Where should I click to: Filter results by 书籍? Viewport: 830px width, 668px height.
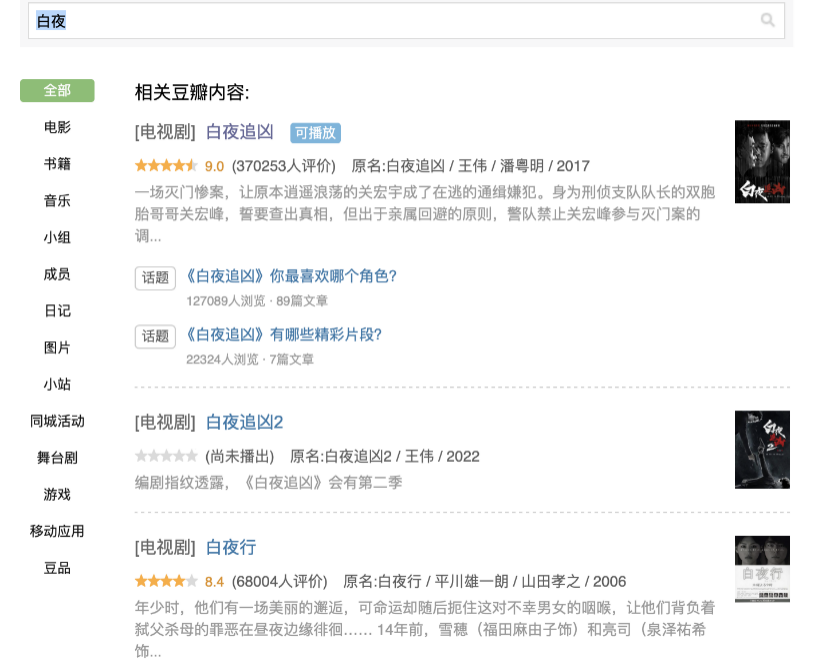57,164
